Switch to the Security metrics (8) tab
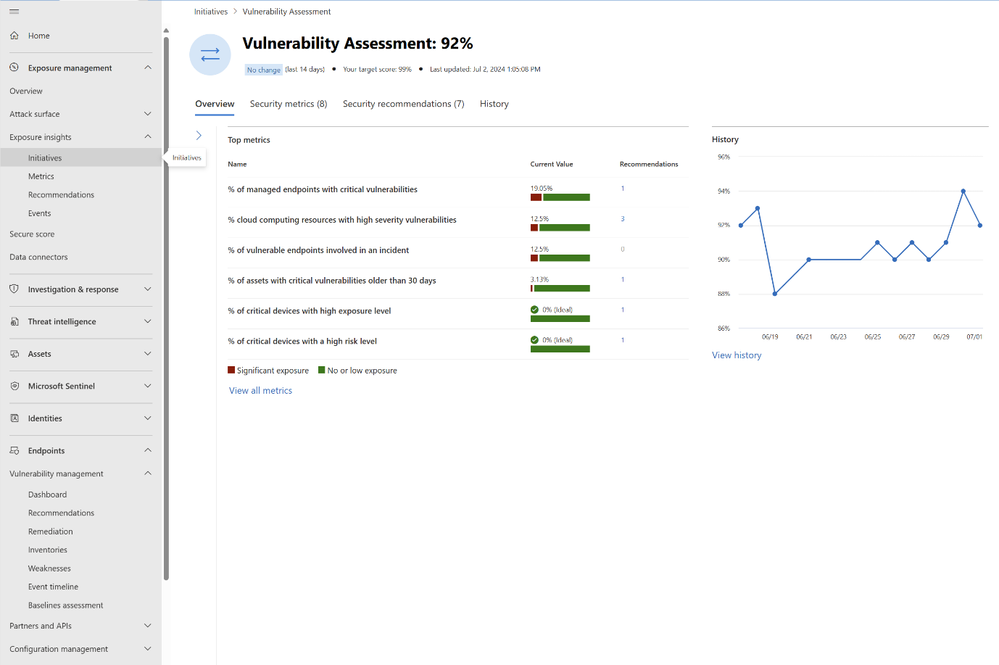Viewport: 999px width, 665px height. click(x=289, y=104)
